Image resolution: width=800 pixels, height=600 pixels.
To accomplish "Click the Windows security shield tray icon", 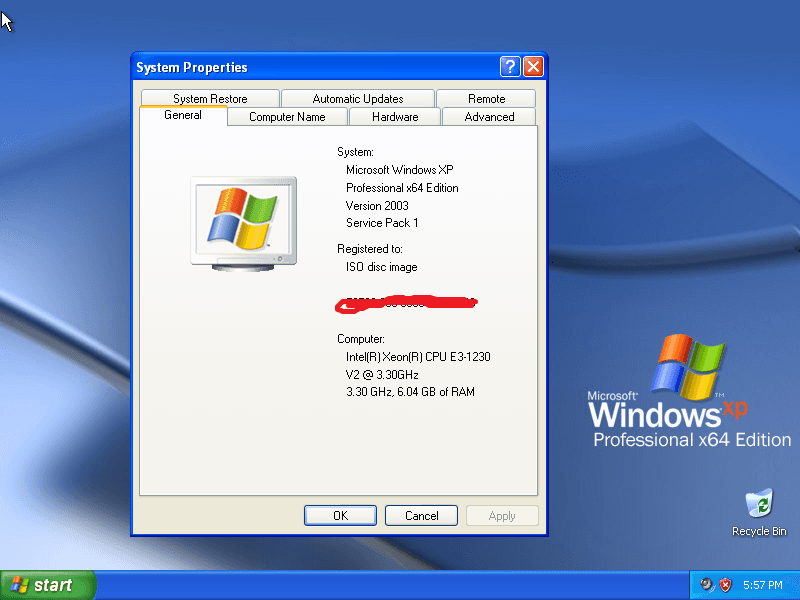I will point(726,585).
